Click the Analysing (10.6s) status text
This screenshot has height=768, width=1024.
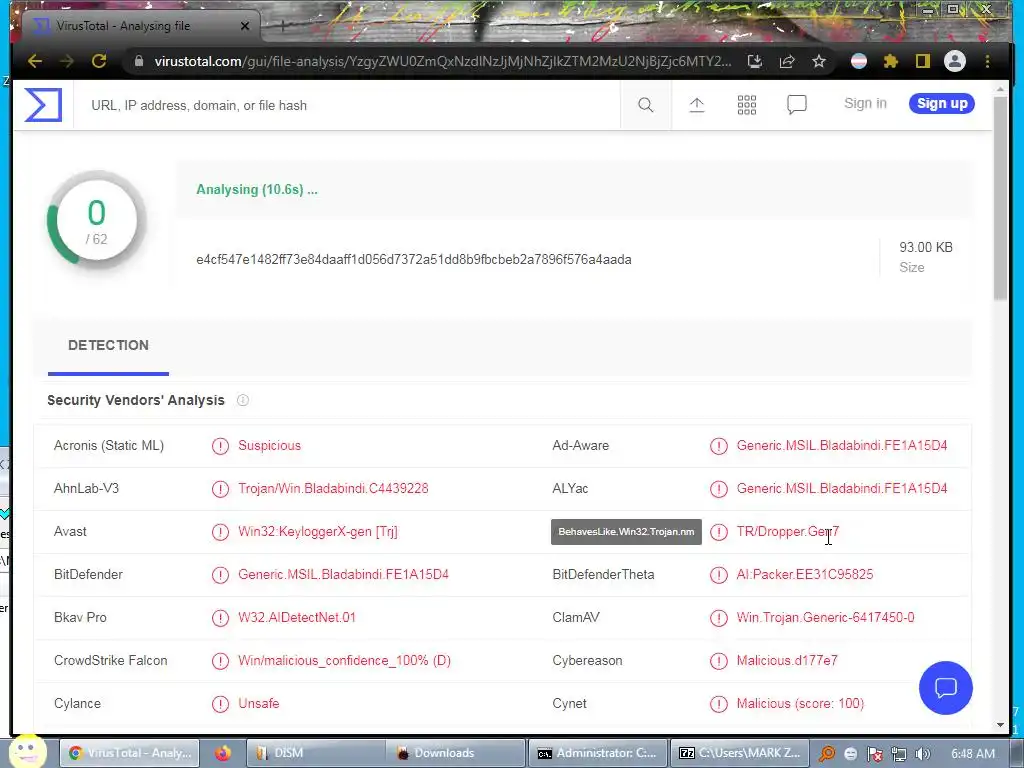[257, 190]
